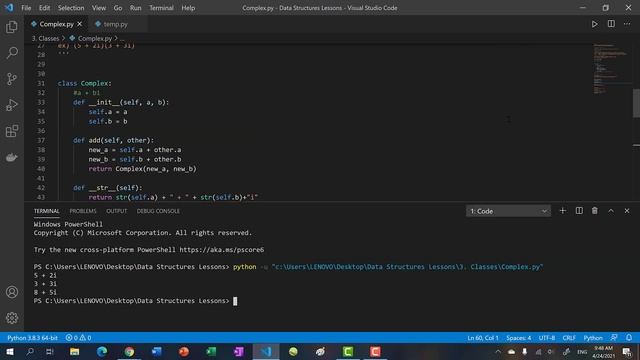Open the terminal selector dropdown '1: Code'
Image resolution: width=640 pixels, height=360 pixels.
[508, 211]
